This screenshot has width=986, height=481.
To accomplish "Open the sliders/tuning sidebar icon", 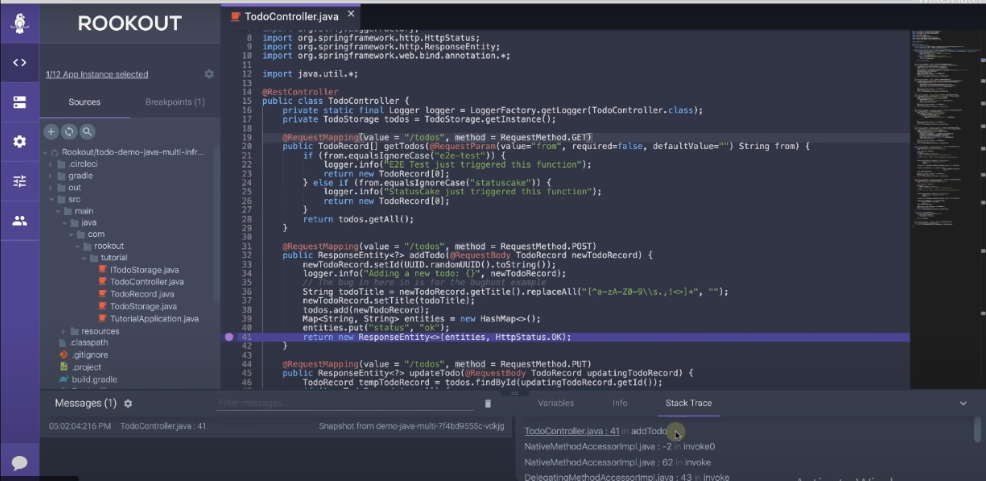I will coord(19,181).
